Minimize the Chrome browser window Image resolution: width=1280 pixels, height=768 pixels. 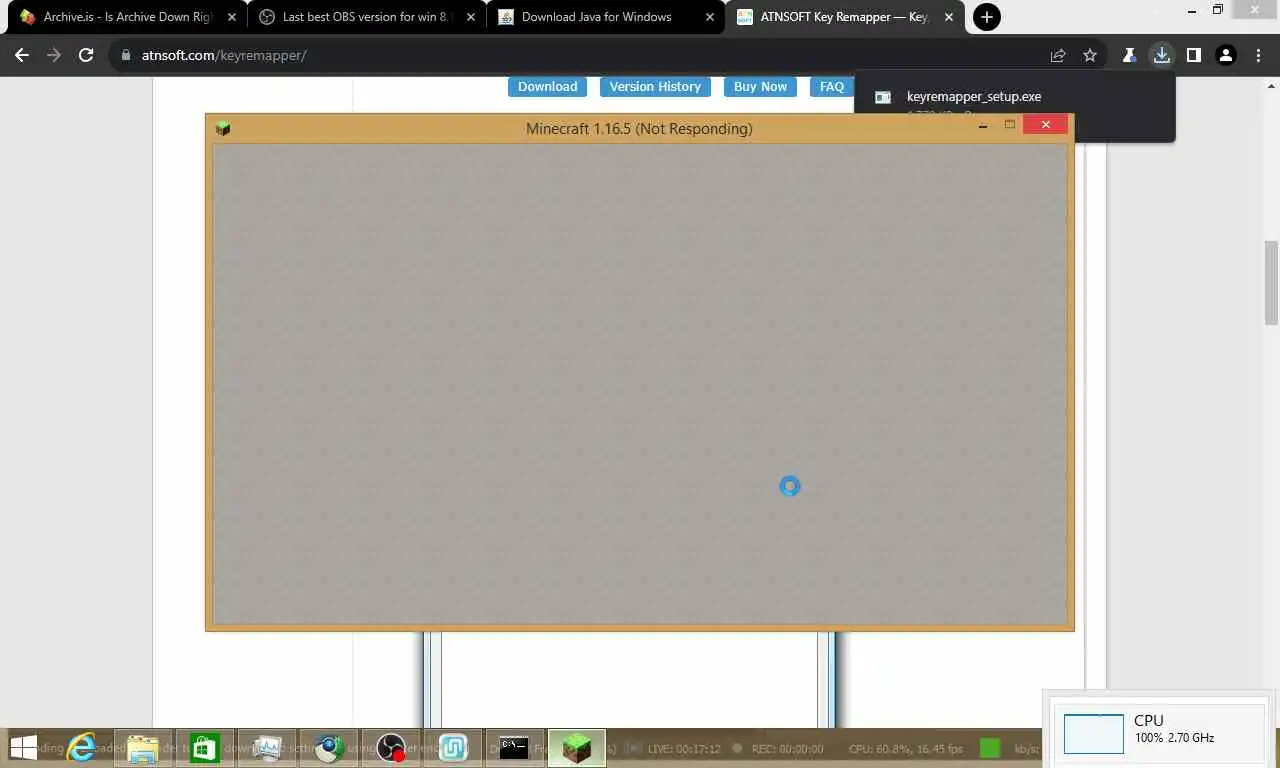point(1192,10)
